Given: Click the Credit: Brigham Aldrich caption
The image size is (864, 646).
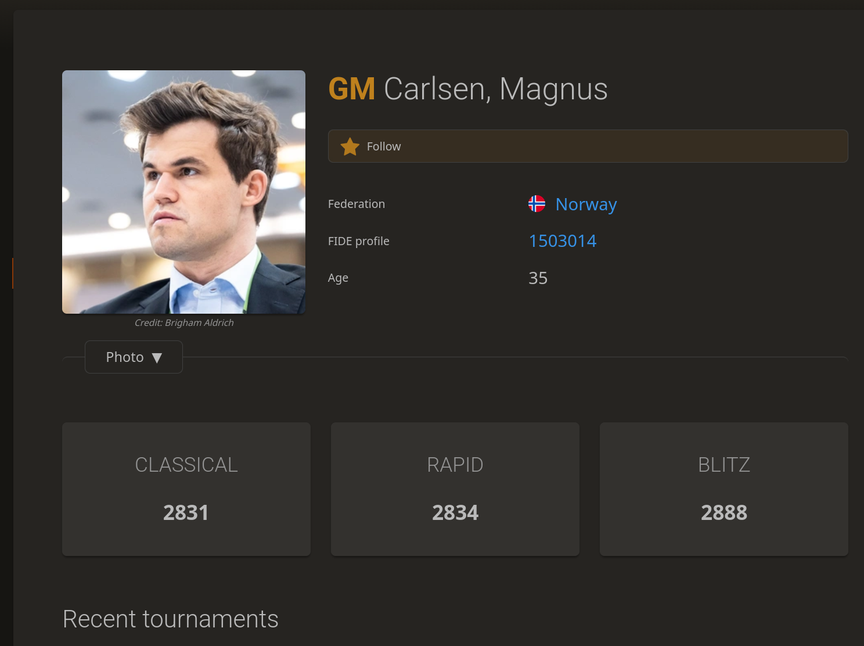Looking at the screenshot, I should tap(184, 323).
